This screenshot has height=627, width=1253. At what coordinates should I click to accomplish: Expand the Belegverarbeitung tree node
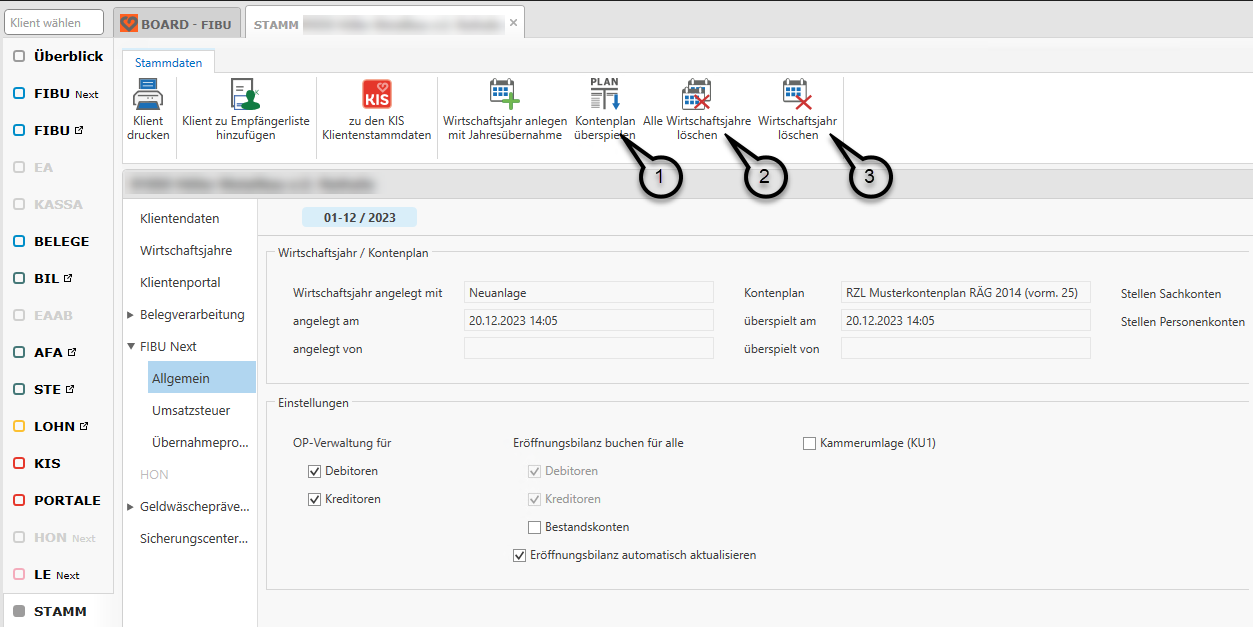130,315
